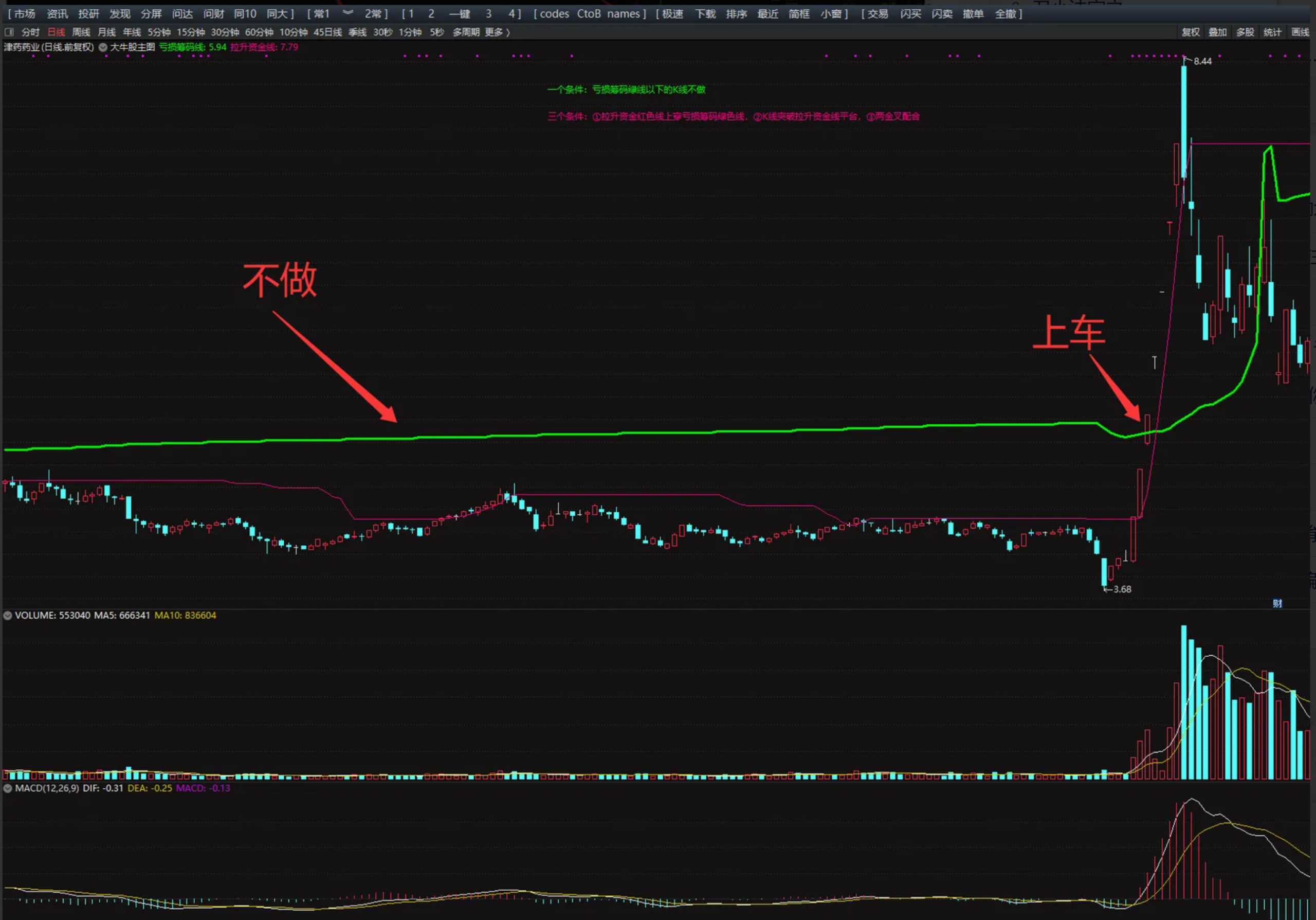Toggle 简框 simple frame mode
This screenshot has height=920, width=1316.
[x=799, y=14]
